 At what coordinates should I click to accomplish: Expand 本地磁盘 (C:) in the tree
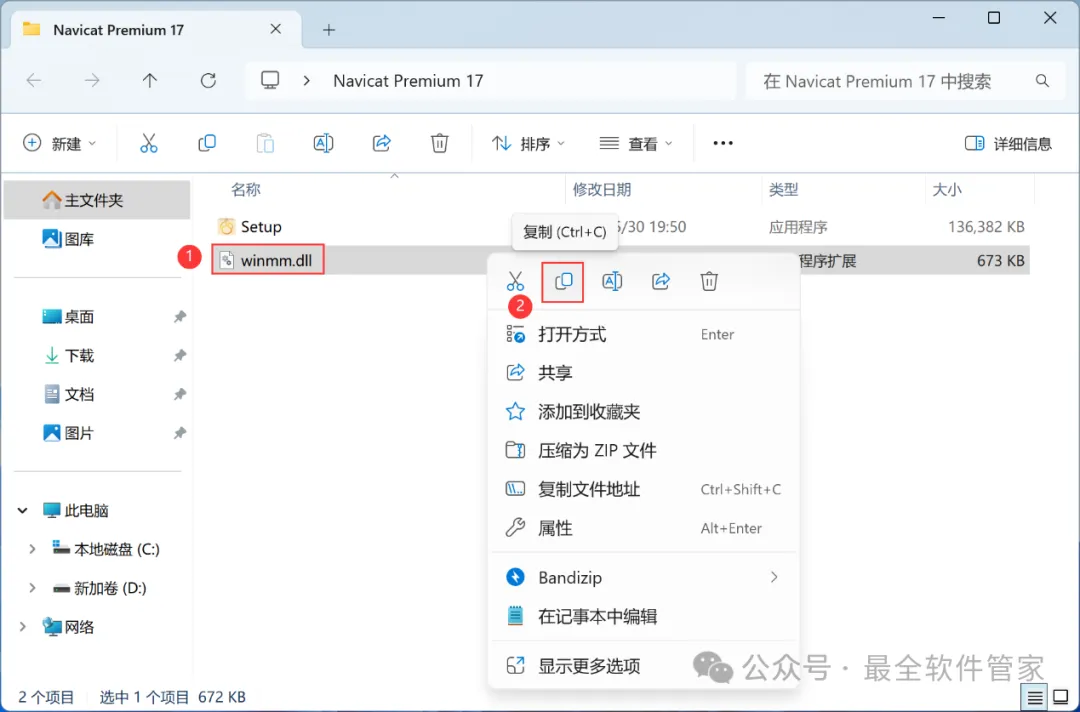point(32,549)
